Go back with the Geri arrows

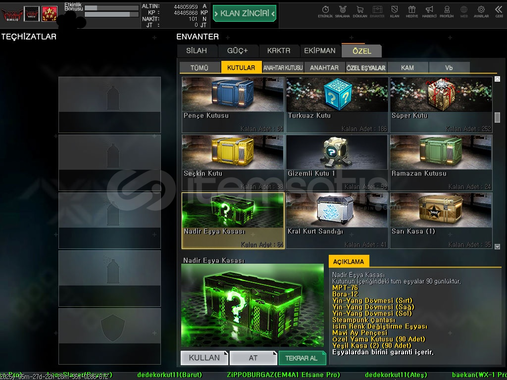coord(499,11)
